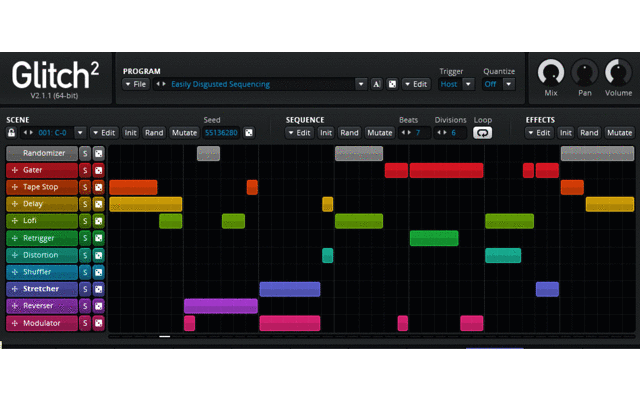This screenshot has width=640, height=400.
Task: Click the Pan knob
Action: point(584,73)
